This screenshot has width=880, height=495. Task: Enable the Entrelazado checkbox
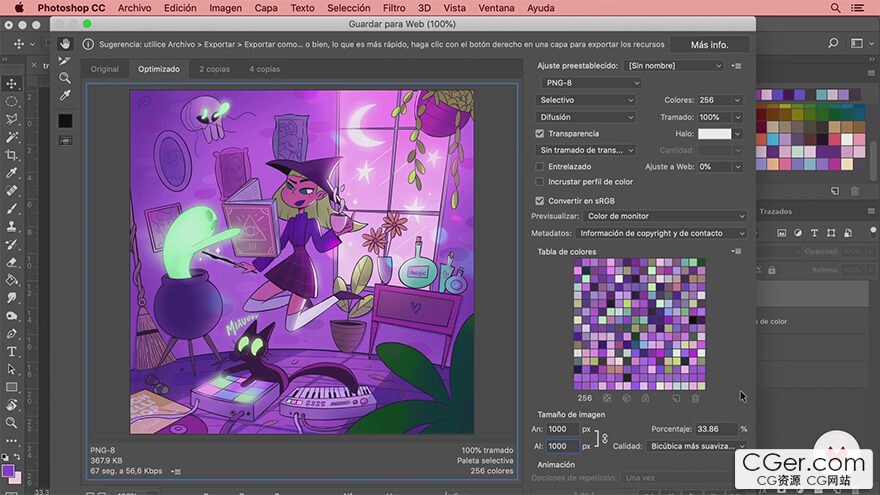[x=540, y=166]
